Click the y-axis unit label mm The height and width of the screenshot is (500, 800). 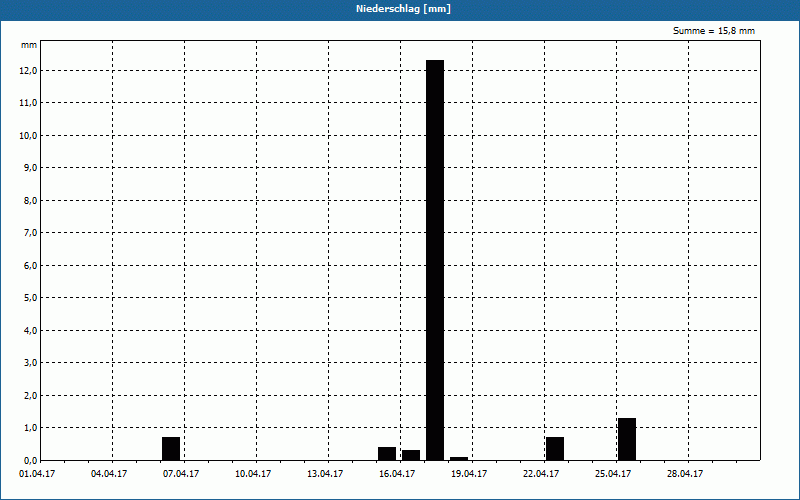(29, 45)
